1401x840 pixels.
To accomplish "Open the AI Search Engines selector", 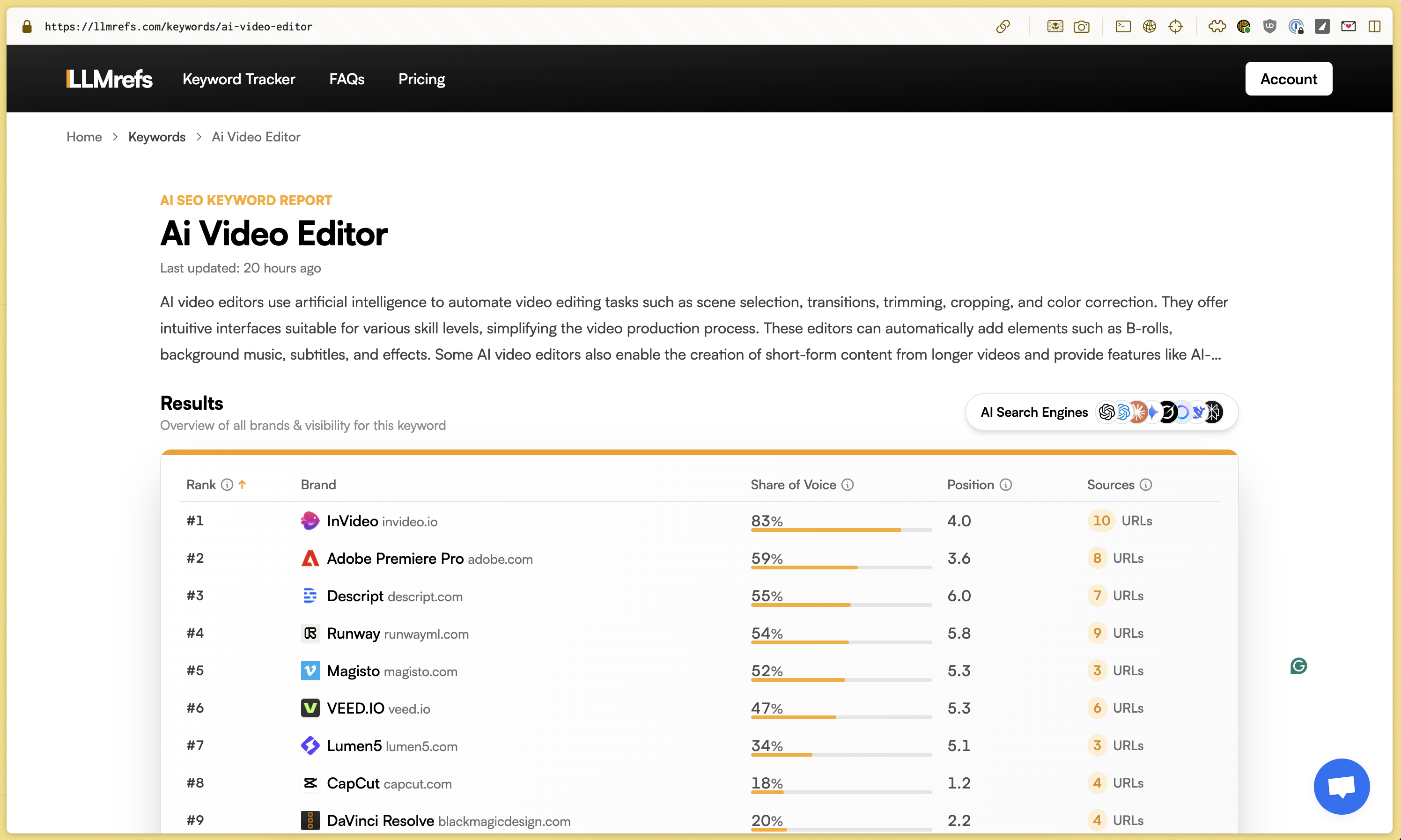I will click(1101, 412).
